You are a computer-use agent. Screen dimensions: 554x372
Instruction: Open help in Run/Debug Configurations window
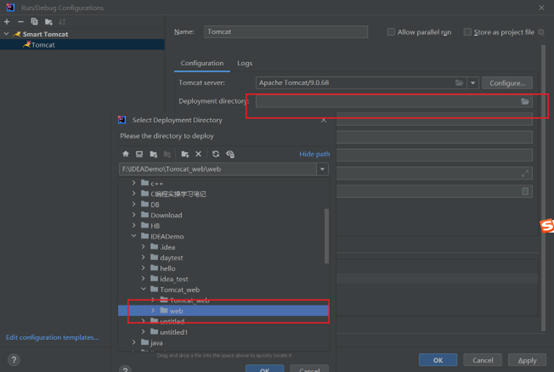point(14,360)
